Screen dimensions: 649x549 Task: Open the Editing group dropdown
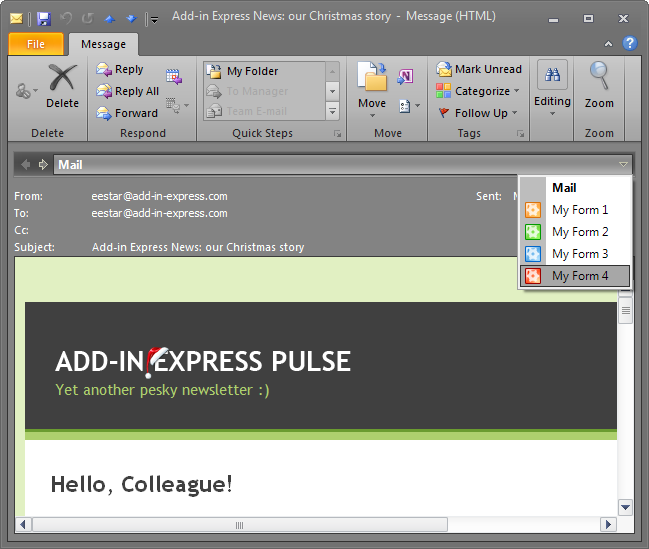[x=552, y=90]
